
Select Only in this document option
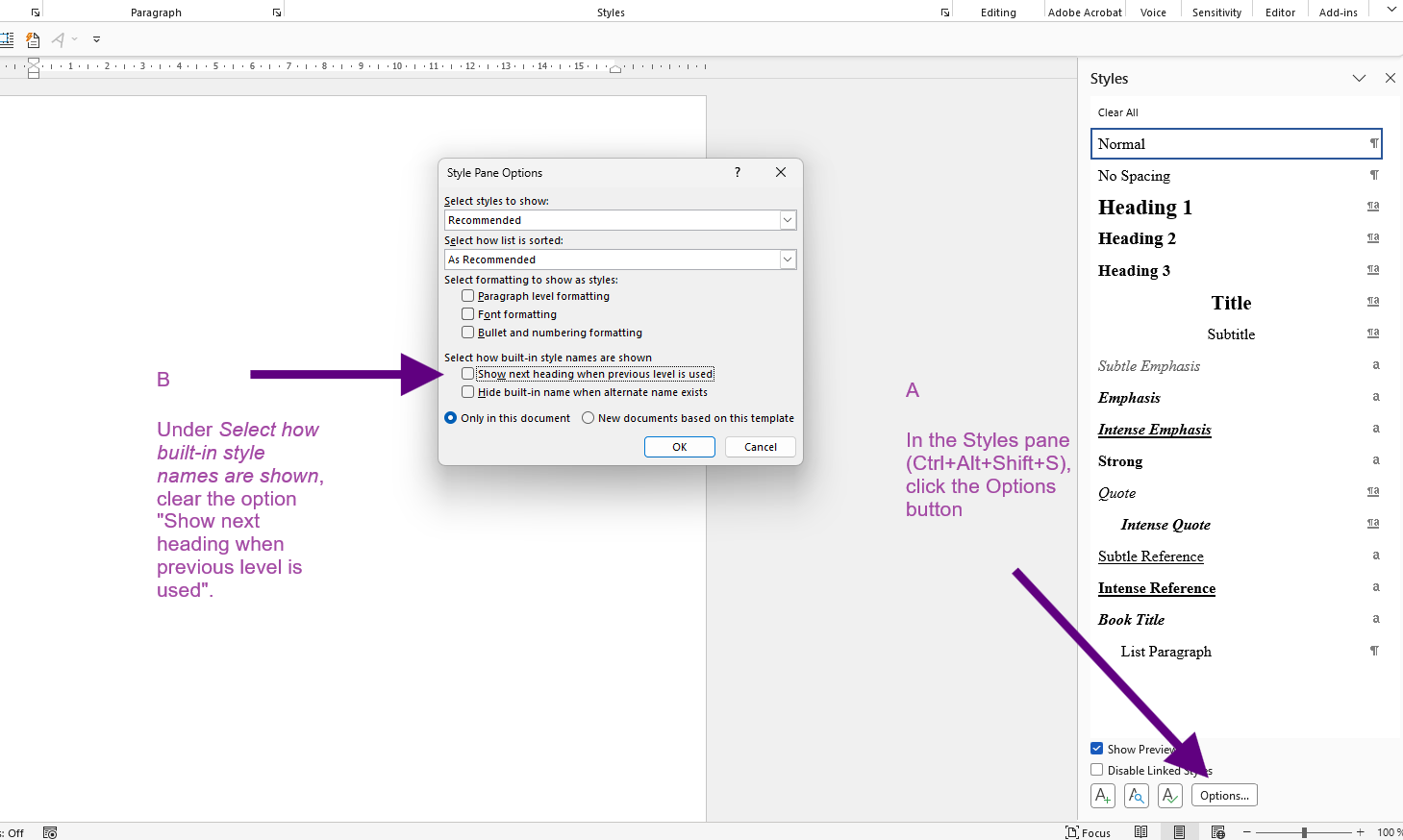[450, 418]
